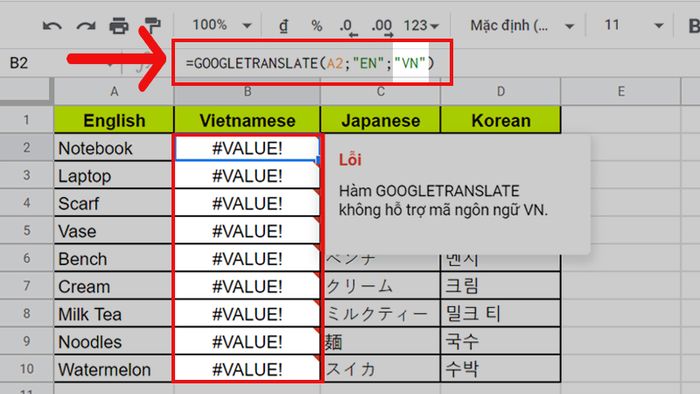This screenshot has height=394, width=700.
Task: Select the Korean header cell
Action: tap(500, 120)
